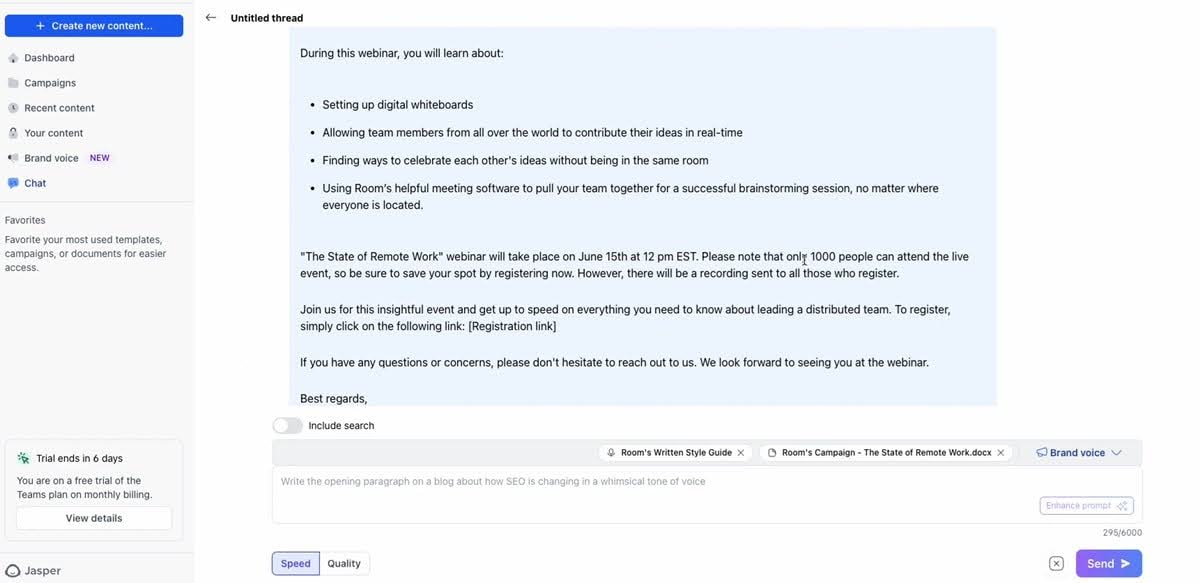Click View details for trial

tap(94, 518)
